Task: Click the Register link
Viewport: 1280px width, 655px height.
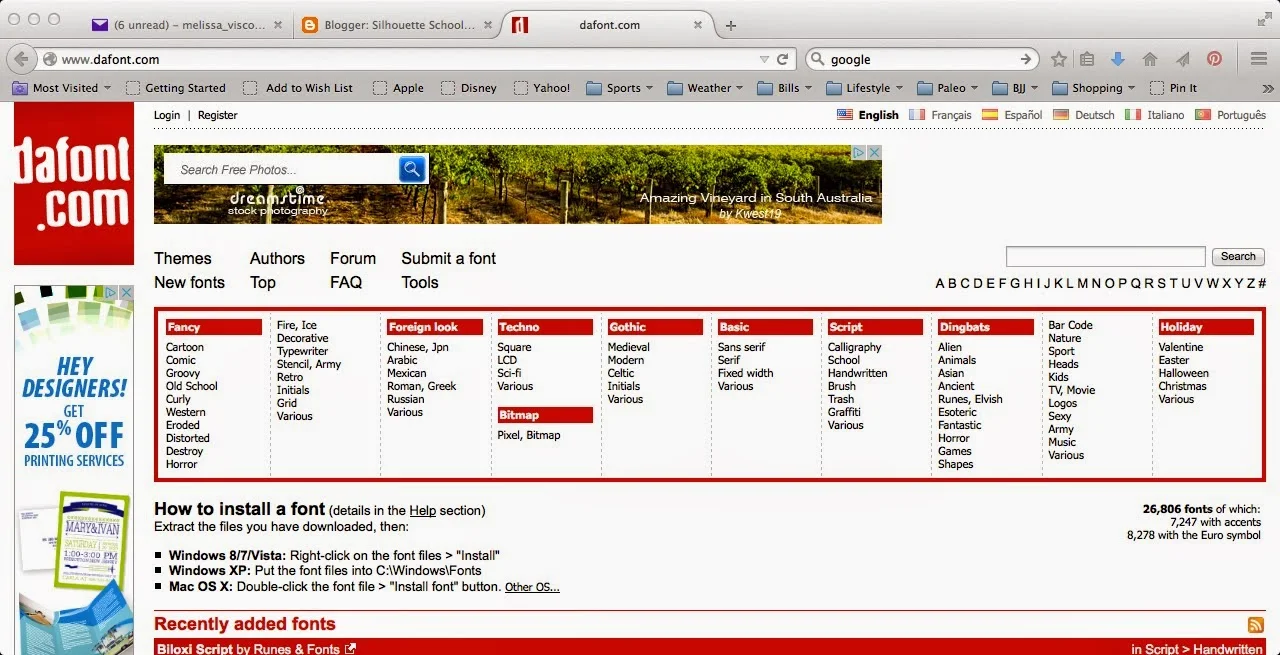Action: click(x=218, y=115)
